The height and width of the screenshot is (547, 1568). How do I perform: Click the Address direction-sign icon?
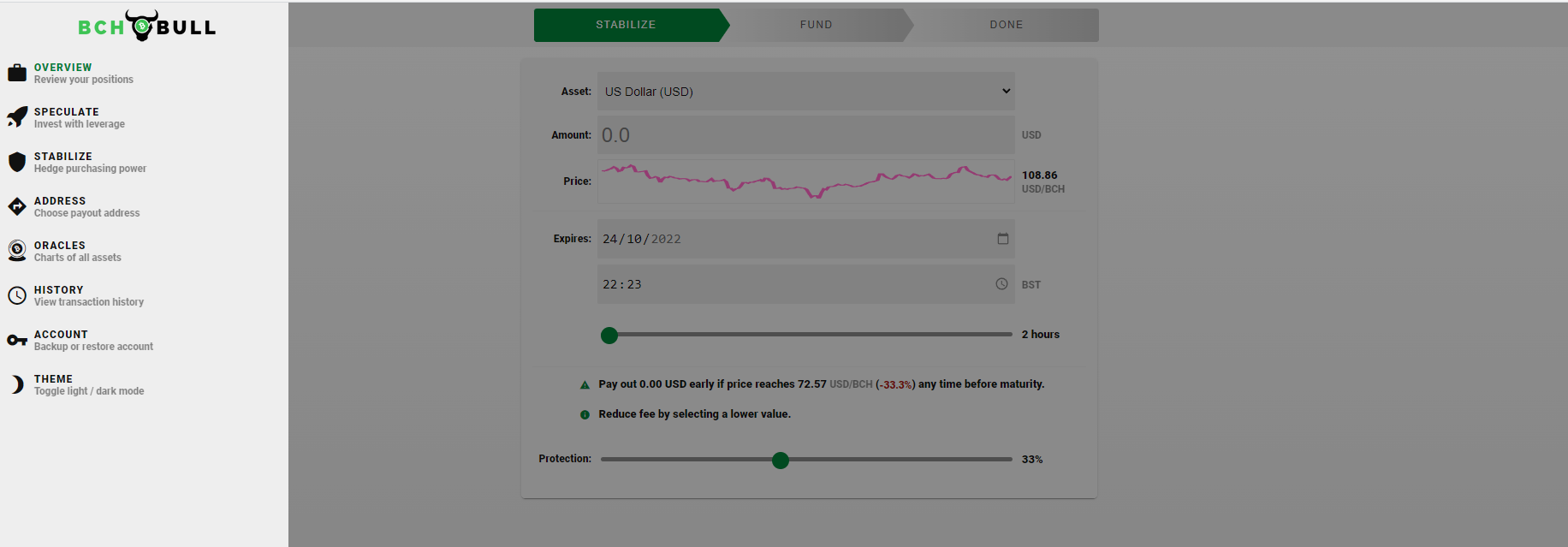[17, 206]
